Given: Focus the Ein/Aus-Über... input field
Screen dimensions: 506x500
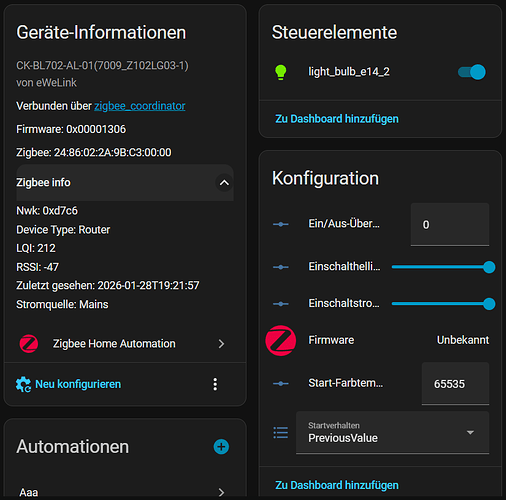Looking at the screenshot, I should [x=450, y=224].
